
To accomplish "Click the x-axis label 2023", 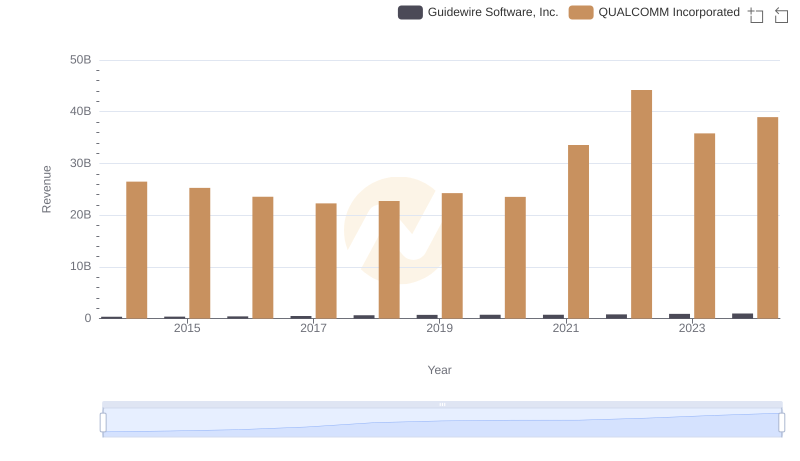I will click(691, 328).
